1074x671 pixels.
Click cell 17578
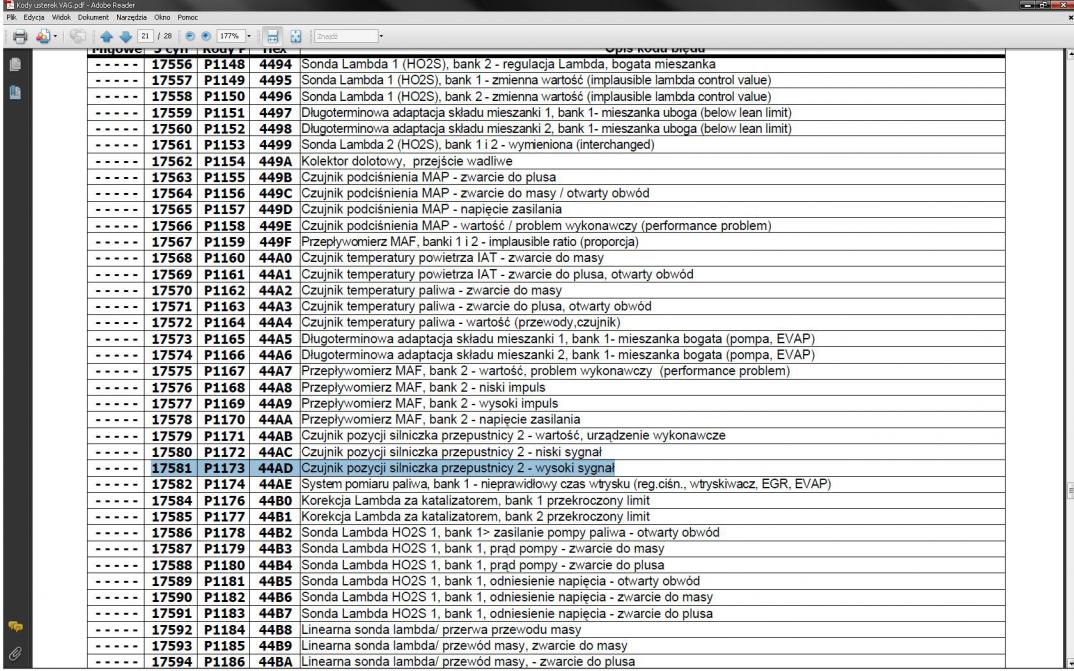pyautogui.click(x=172, y=419)
